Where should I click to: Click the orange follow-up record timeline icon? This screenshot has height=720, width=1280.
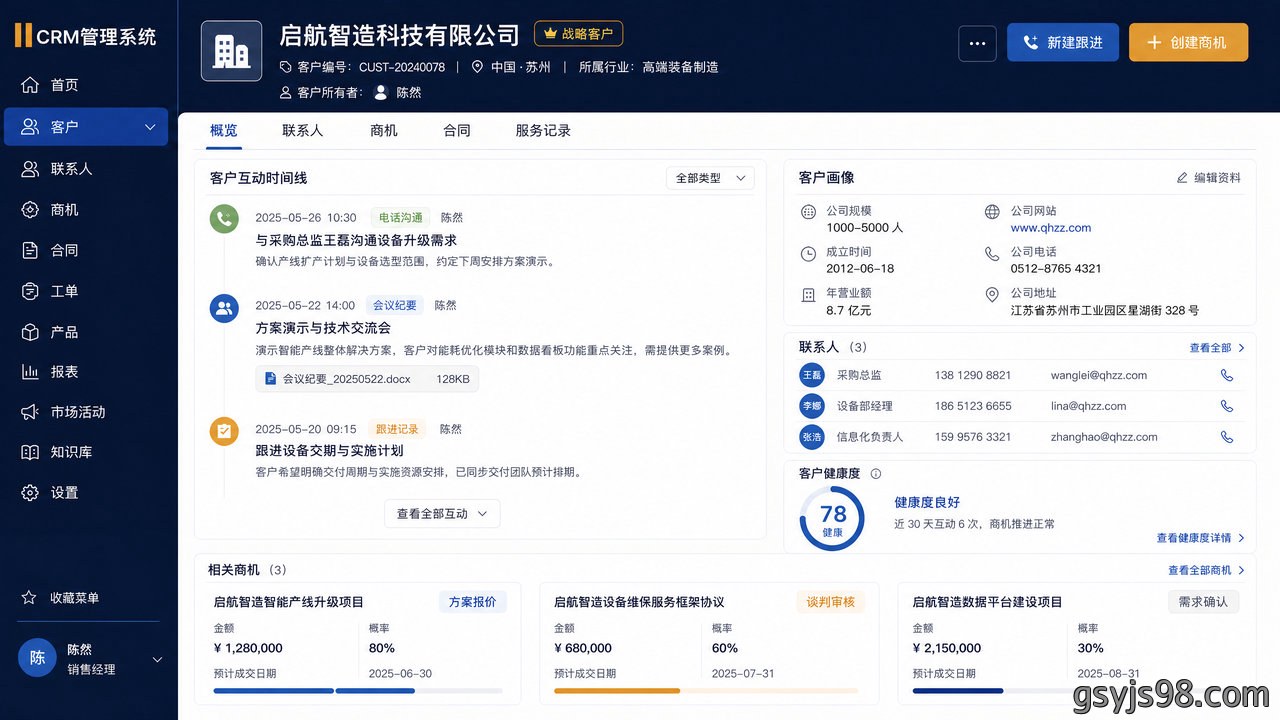pyautogui.click(x=224, y=431)
